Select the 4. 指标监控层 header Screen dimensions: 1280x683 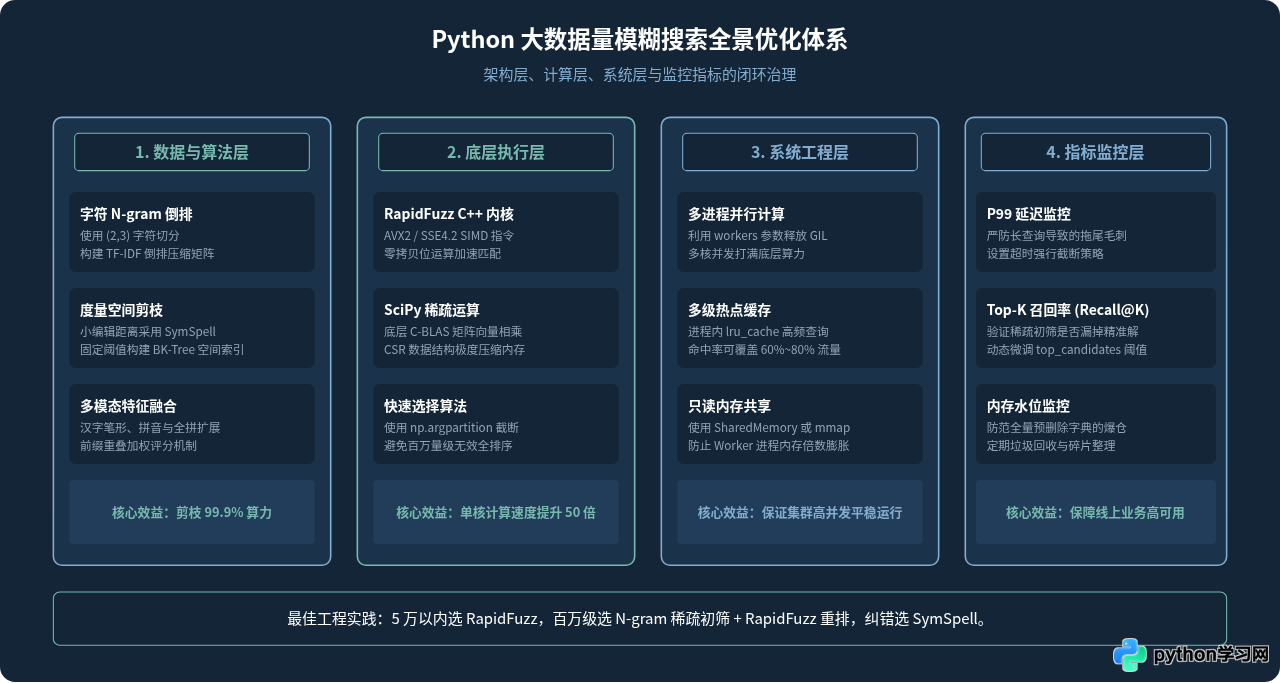pos(1095,152)
